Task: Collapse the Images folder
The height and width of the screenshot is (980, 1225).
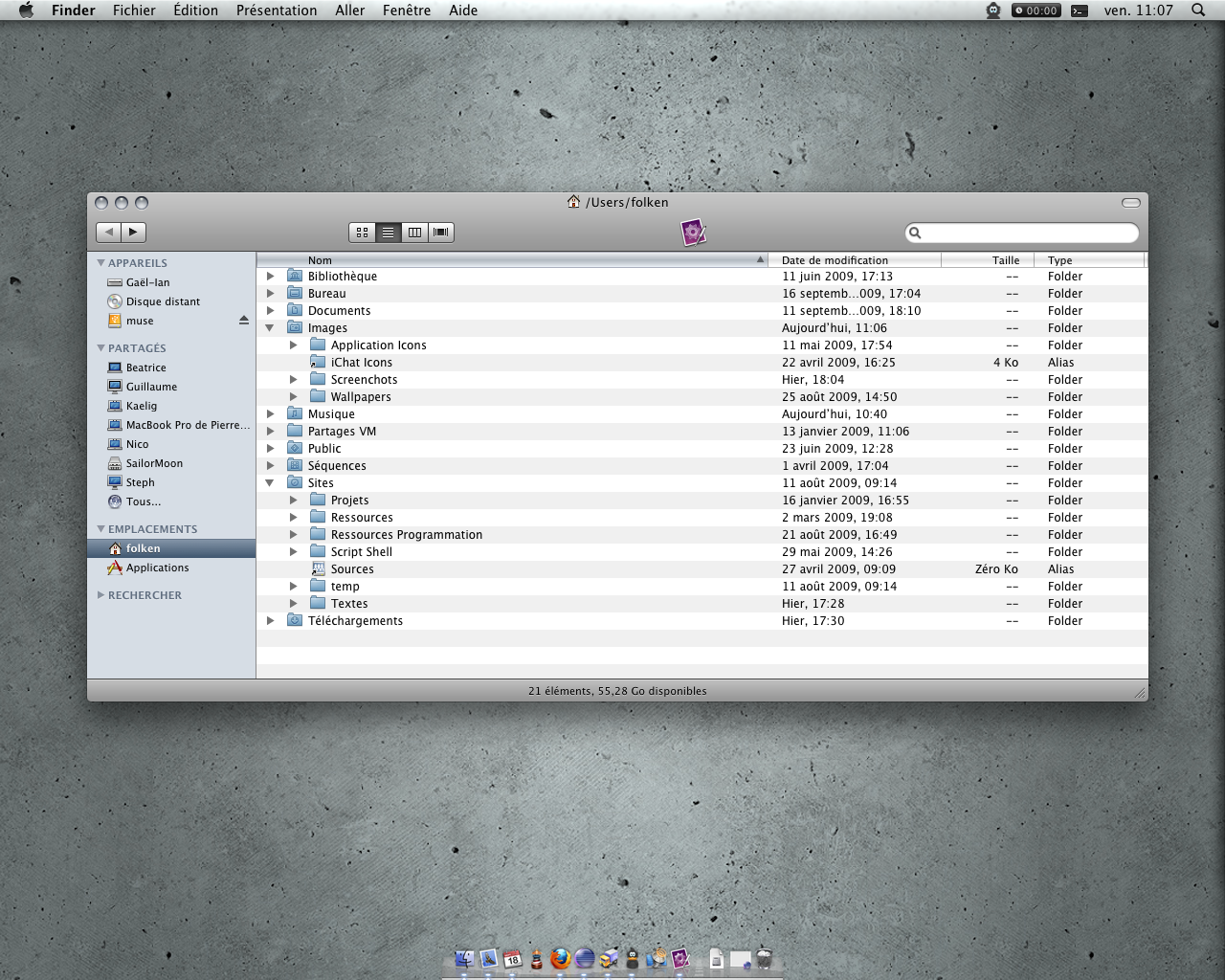Action: point(270,328)
